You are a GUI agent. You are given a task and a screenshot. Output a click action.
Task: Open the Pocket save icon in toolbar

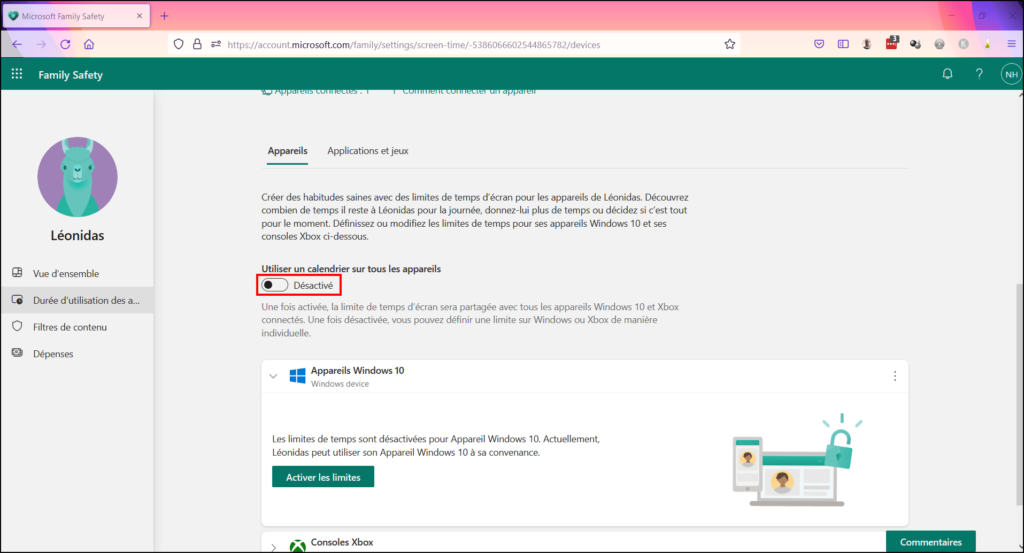tap(819, 44)
